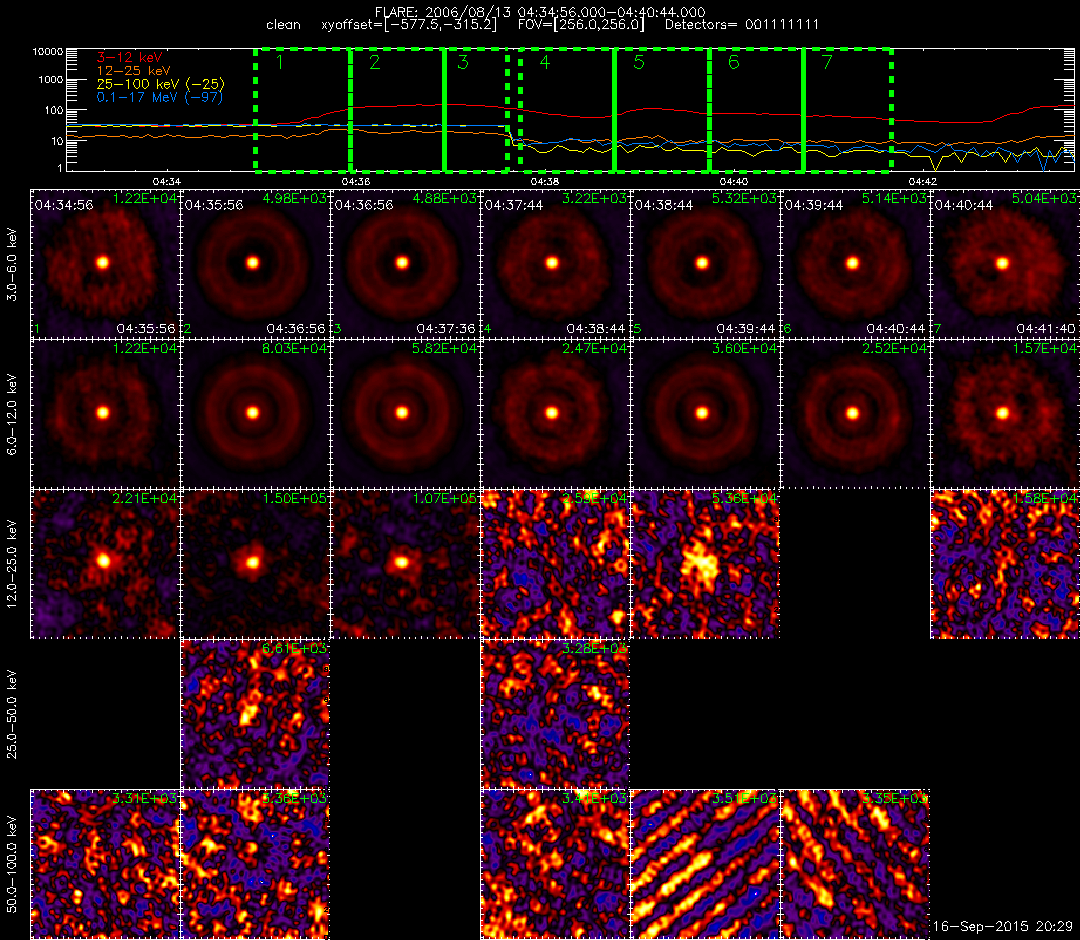The width and height of the screenshot is (1080, 940).
Task: Click the "04:34" time axis label
Action: [x=167, y=181]
